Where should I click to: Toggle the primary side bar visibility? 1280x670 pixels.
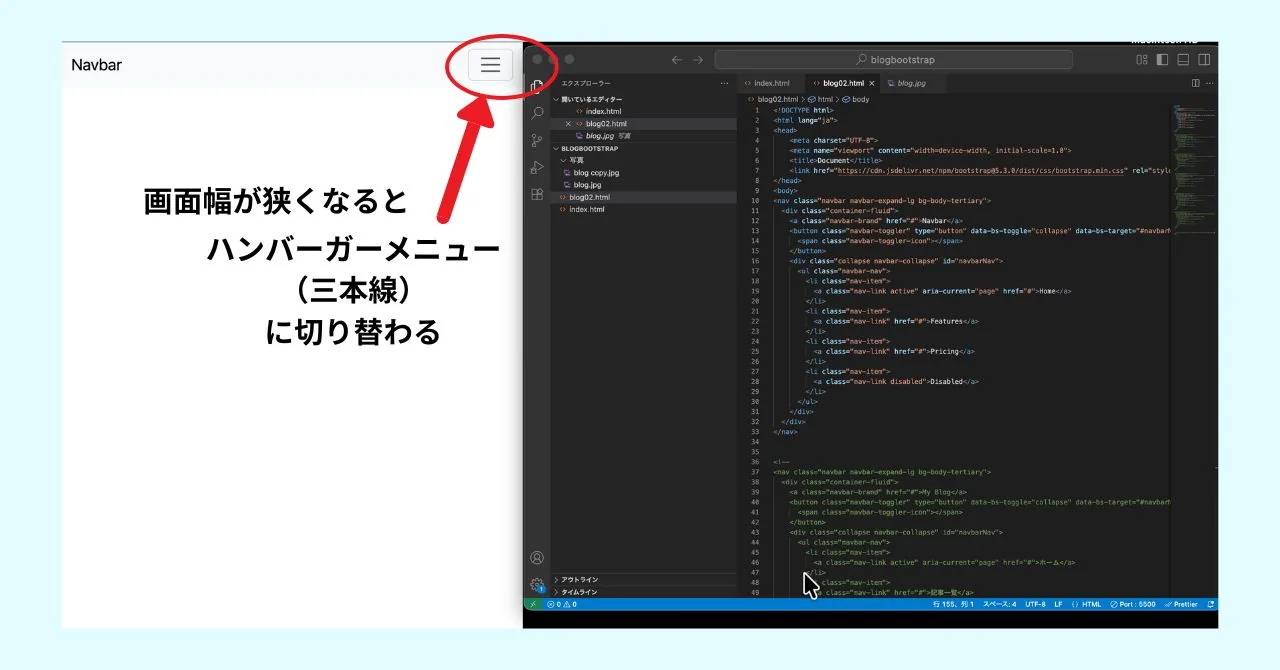click(1162, 60)
